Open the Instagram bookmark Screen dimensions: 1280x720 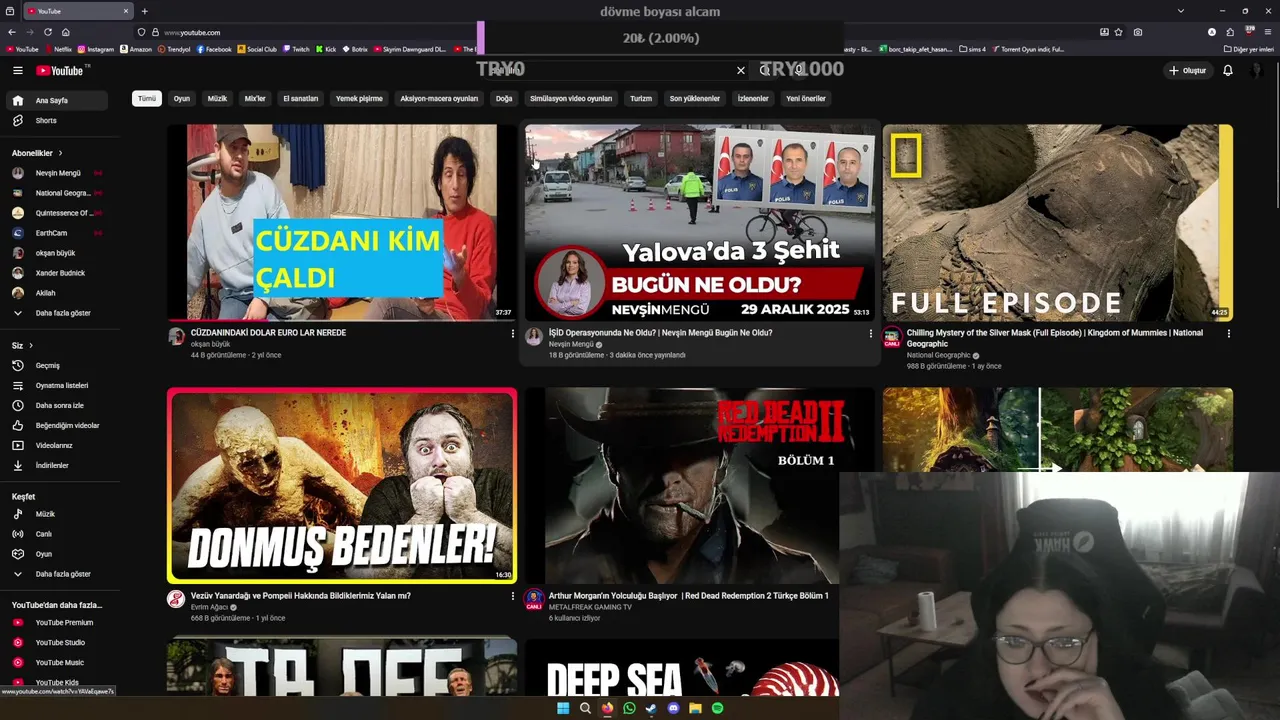point(96,49)
